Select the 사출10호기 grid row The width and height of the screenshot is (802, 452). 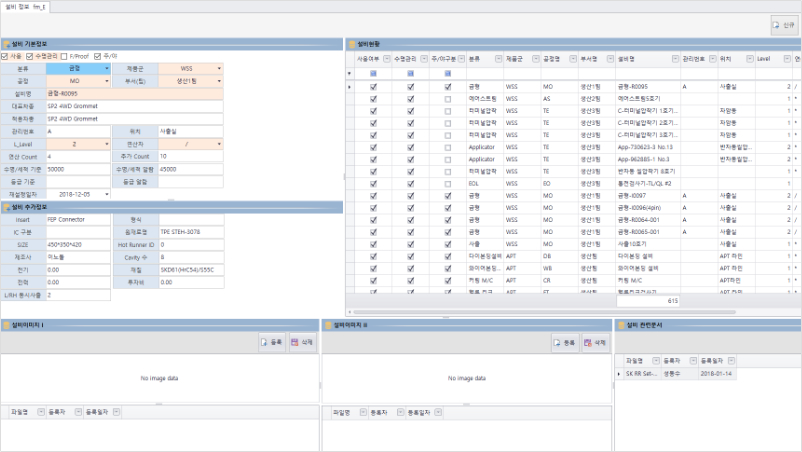(573, 244)
